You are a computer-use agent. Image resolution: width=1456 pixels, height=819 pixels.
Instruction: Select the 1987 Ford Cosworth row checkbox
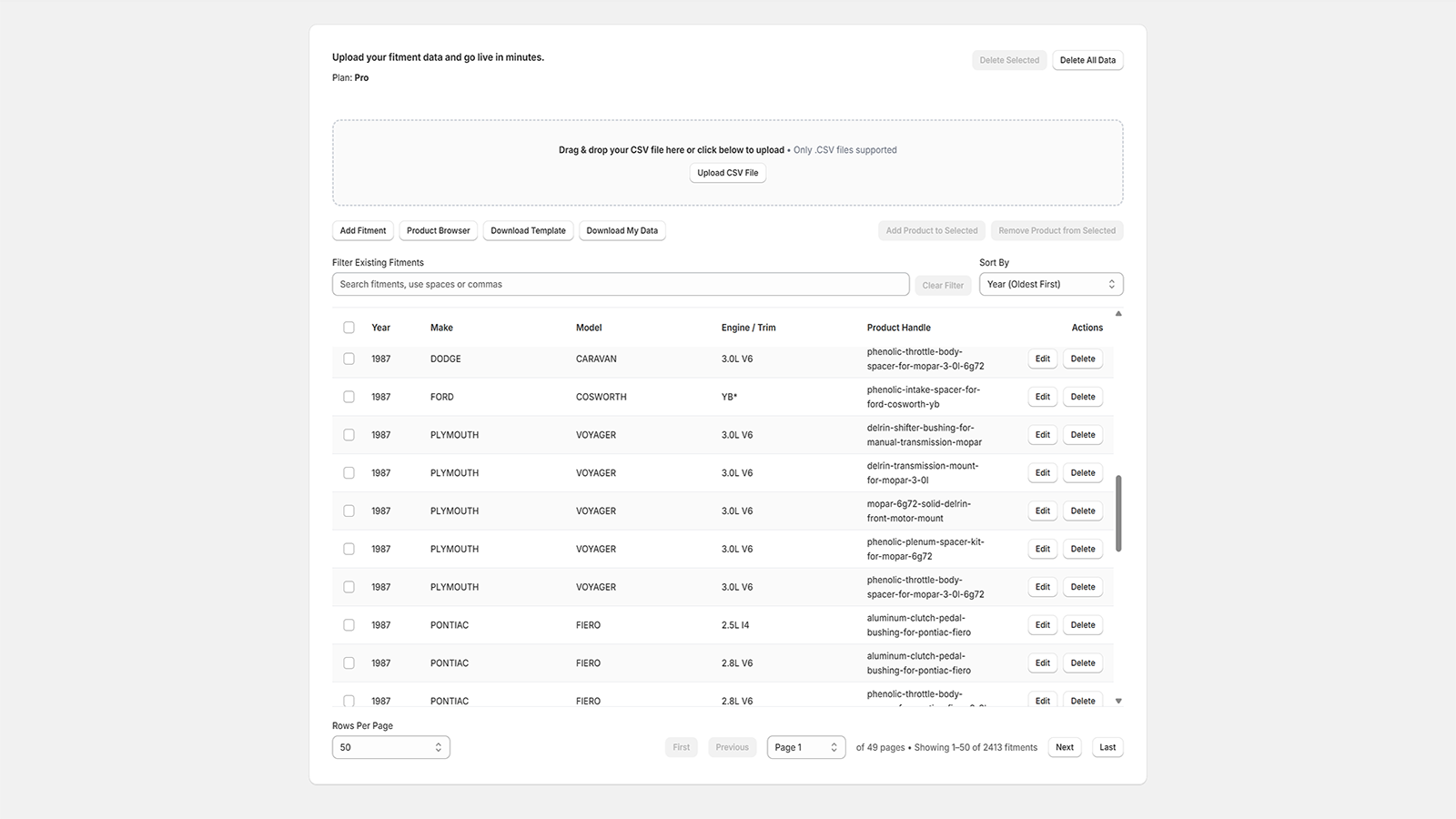[x=349, y=397]
